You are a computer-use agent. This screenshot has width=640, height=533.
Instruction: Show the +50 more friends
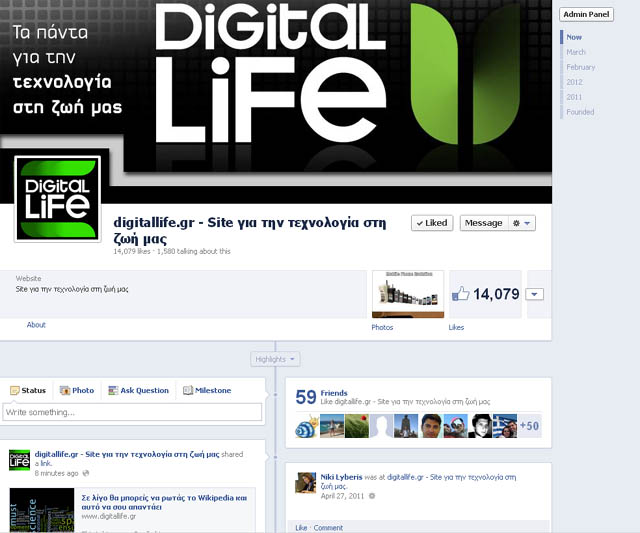click(x=529, y=426)
